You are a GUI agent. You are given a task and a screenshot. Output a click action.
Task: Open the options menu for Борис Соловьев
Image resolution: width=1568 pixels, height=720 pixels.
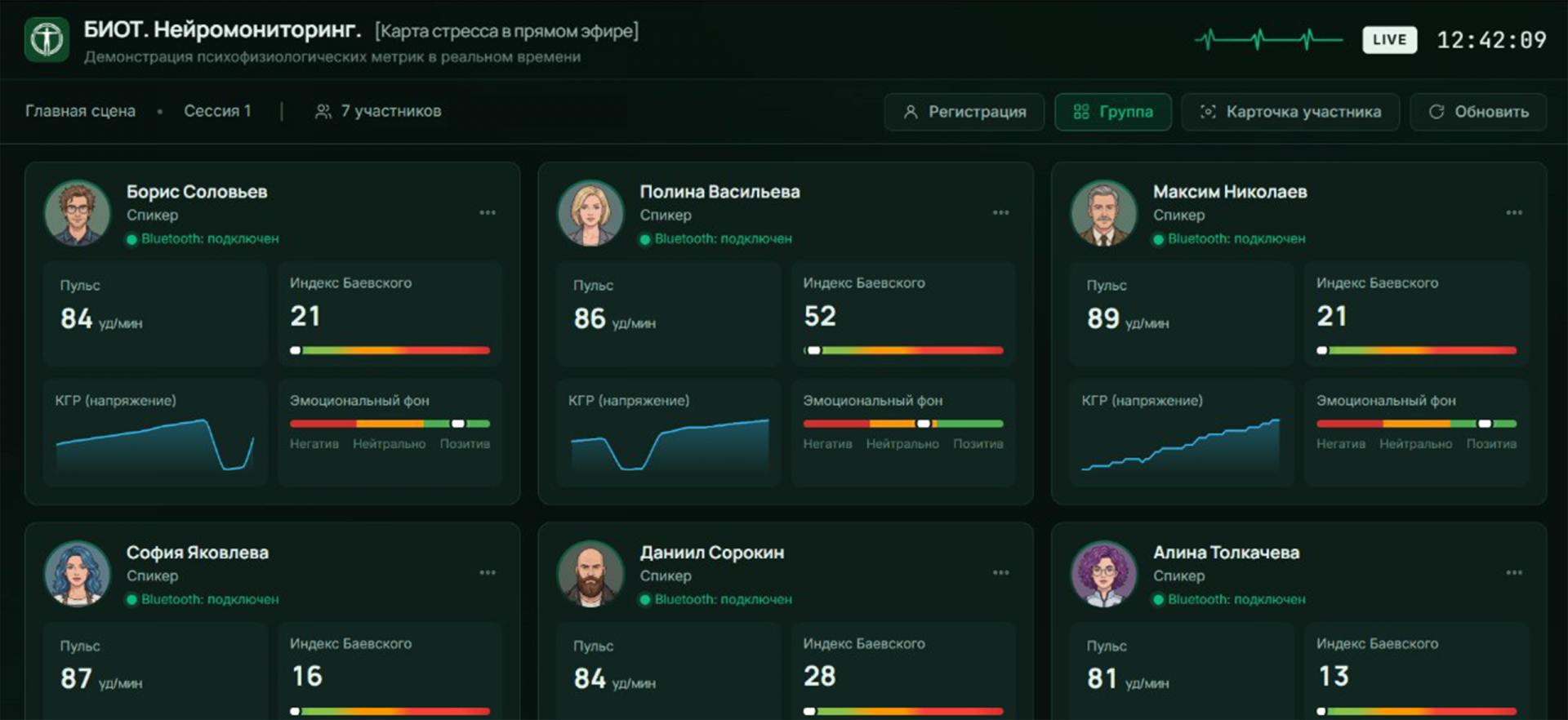pos(488,212)
